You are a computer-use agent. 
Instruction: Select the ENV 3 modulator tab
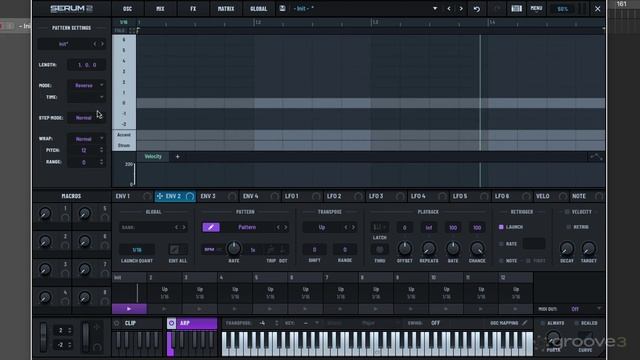(x=208, y=196)
